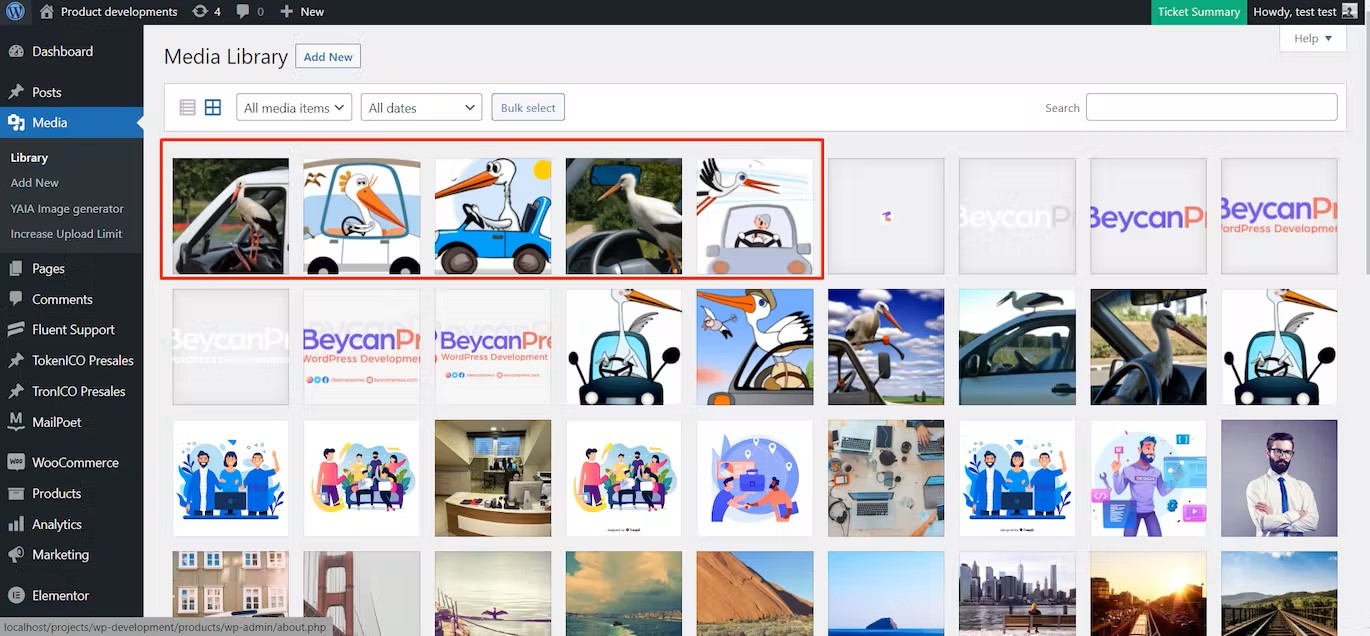Click the Elementor icon in the sidebar

16,596
